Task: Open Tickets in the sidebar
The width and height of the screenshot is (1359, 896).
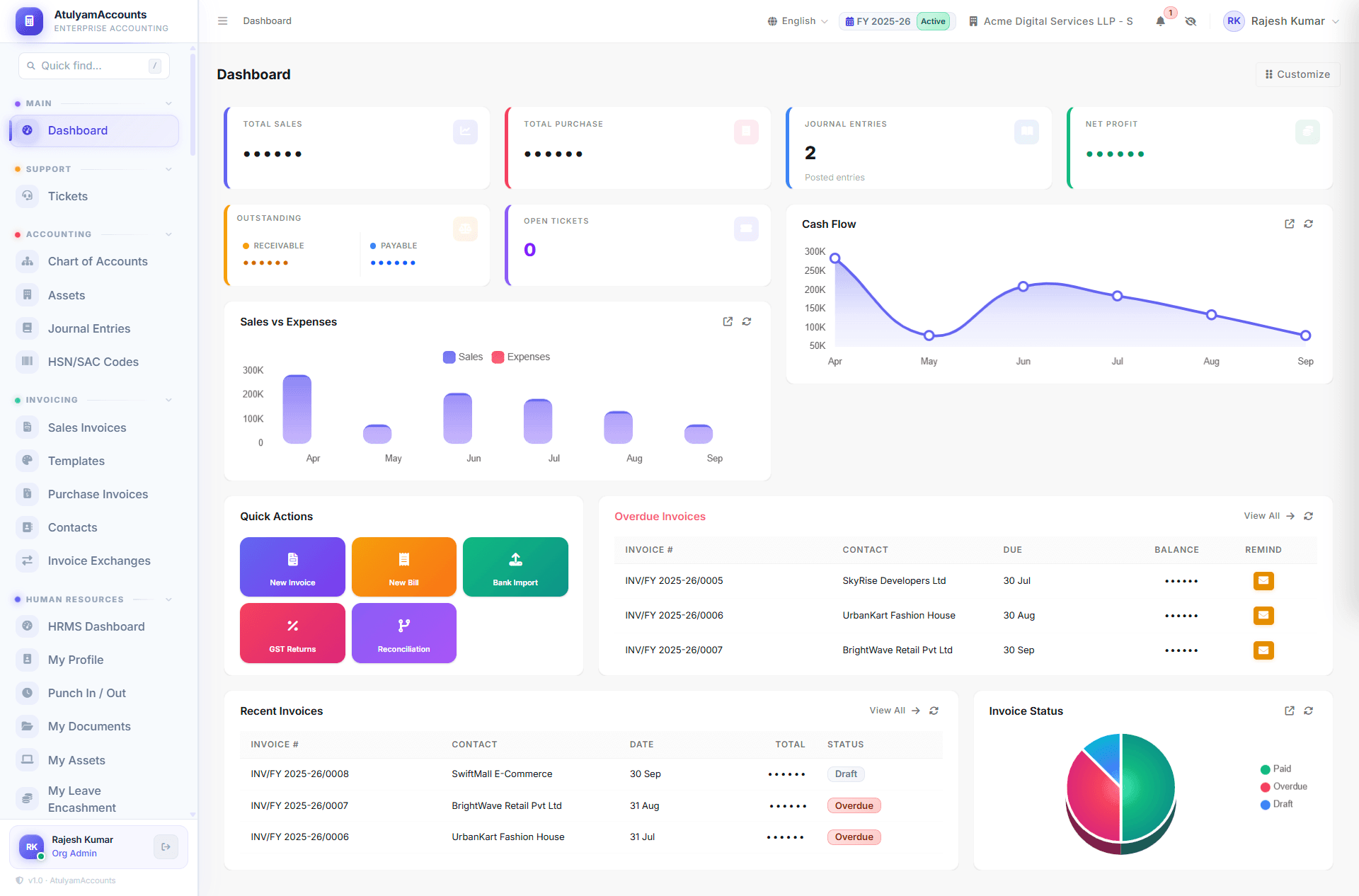Action: tap(94, 196)
